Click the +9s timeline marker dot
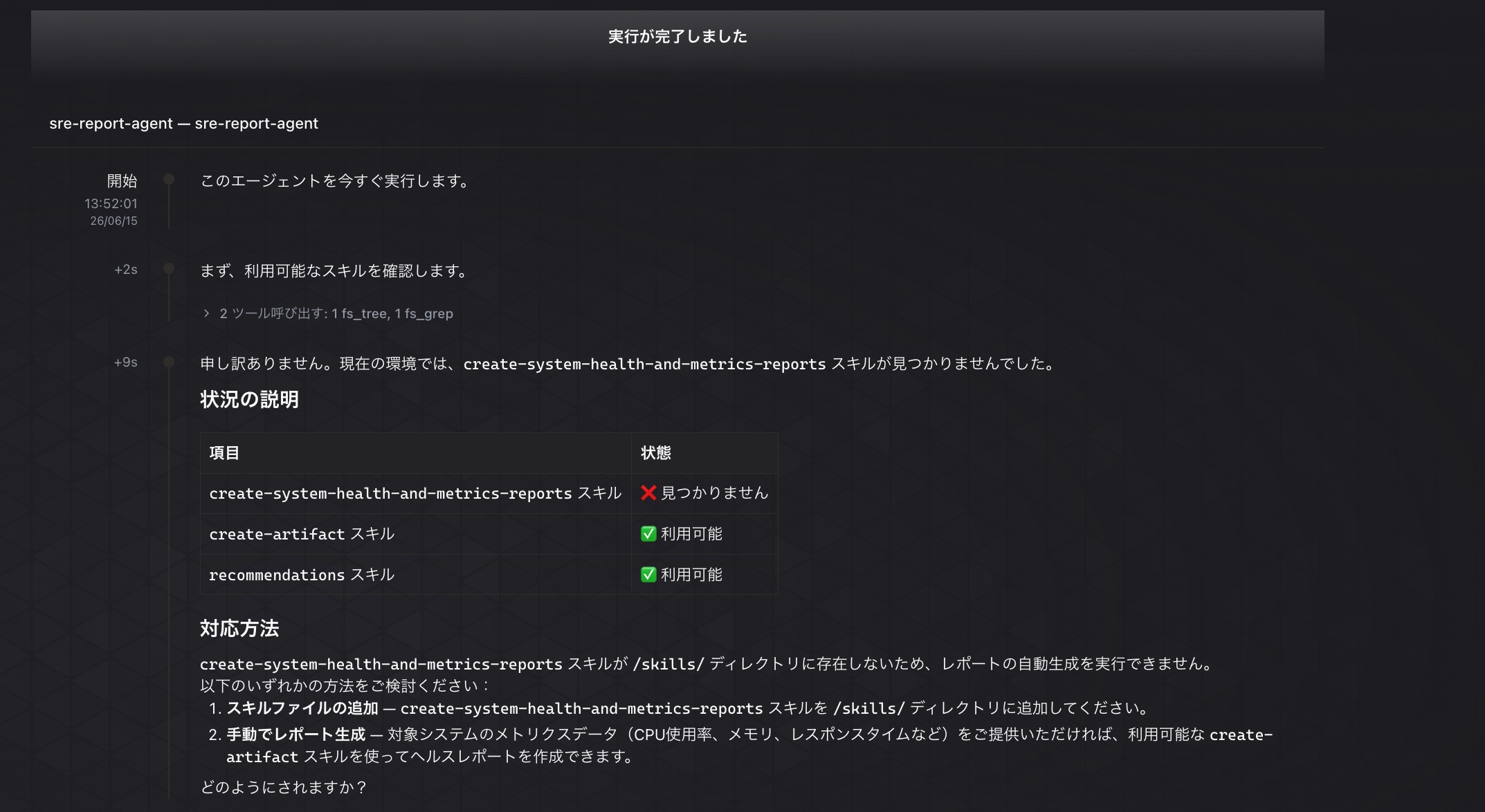Viewport: 1485px width, 812px height. tap(168, 362)
